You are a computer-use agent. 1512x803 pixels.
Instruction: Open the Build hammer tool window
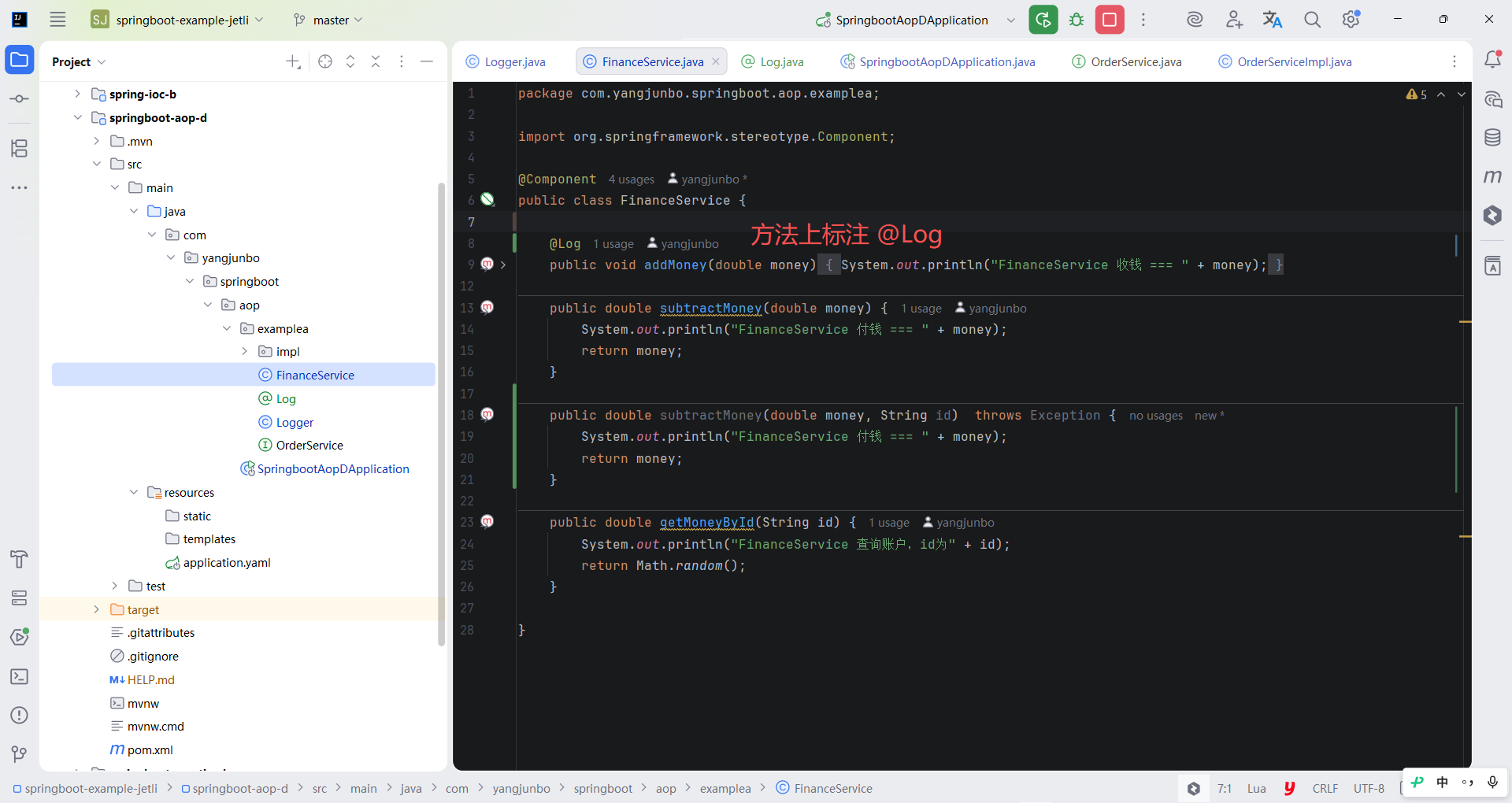[x=20, y=559]
